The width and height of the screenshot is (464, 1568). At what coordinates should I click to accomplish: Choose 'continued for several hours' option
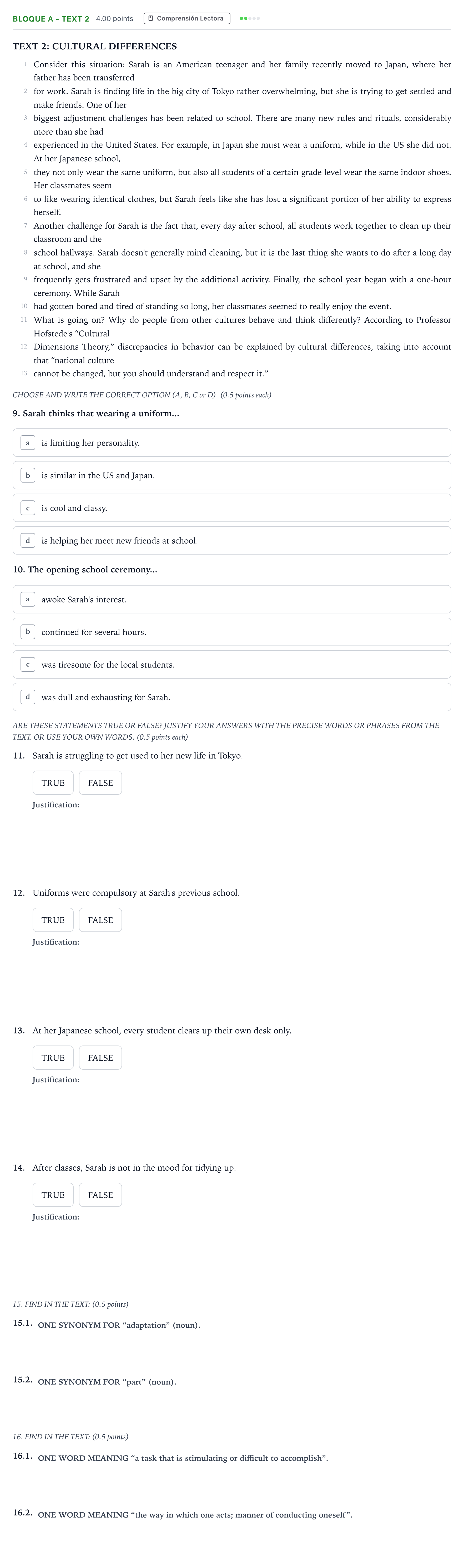tap(231, 632)
